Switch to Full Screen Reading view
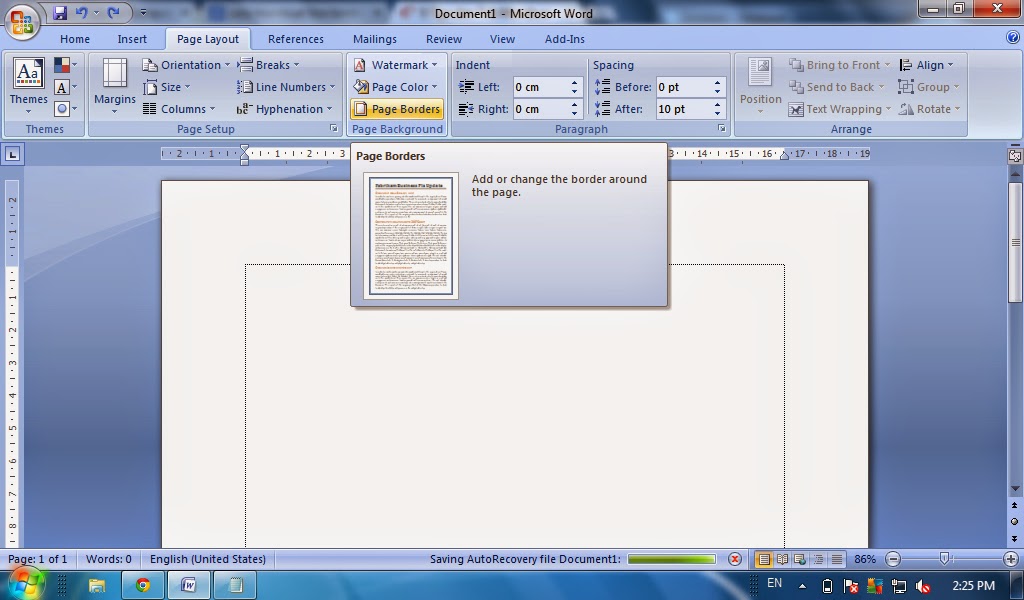This screenshot has width=1024, height=600. pos(782,559)
